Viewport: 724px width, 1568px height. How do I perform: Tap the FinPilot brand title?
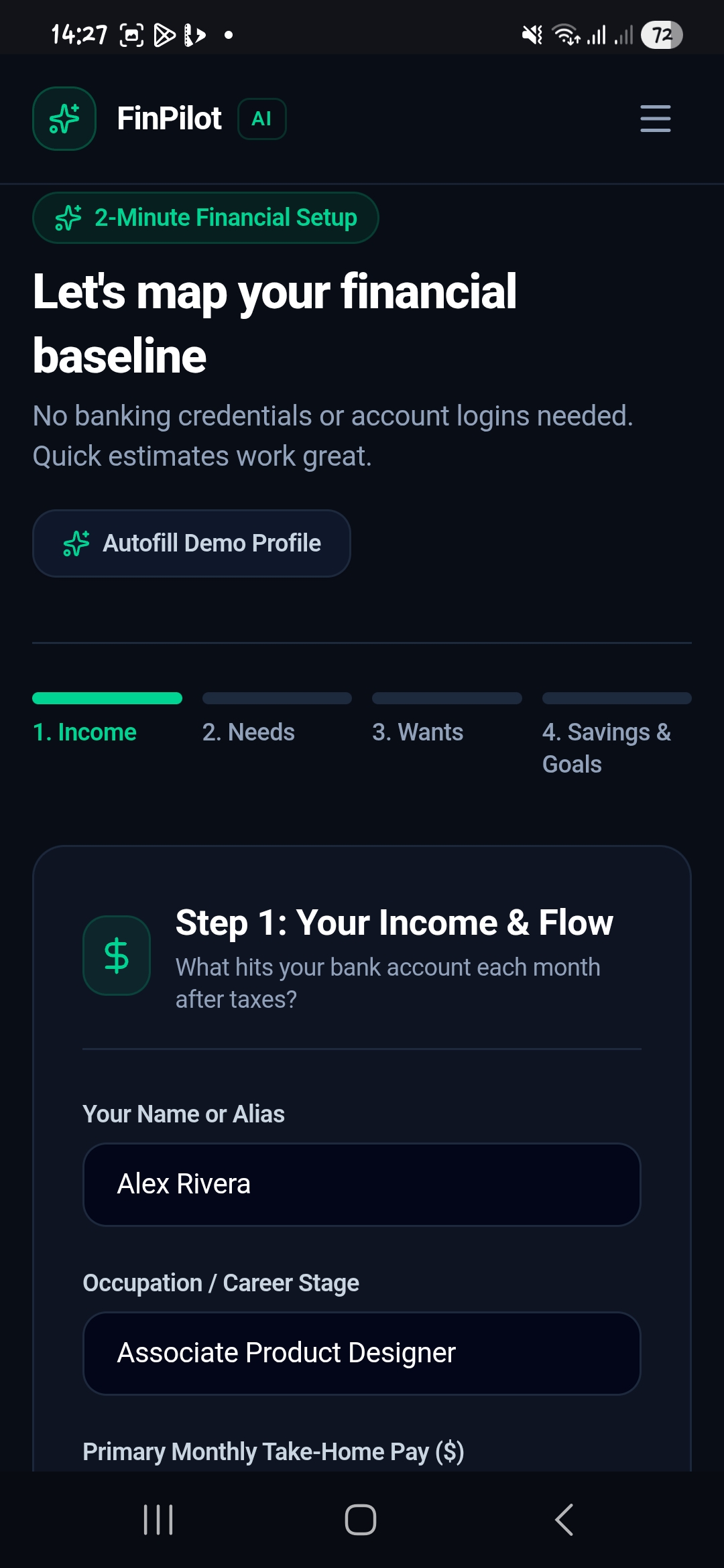[169, 119]
